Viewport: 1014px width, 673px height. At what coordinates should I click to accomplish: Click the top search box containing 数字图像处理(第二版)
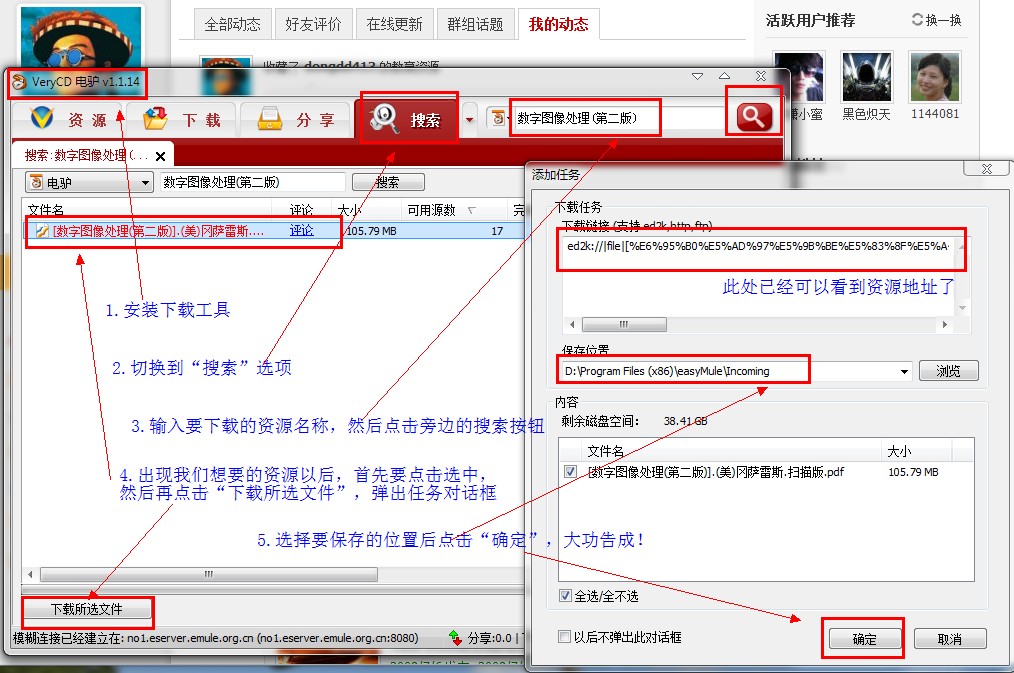click(x=618, y=118)
